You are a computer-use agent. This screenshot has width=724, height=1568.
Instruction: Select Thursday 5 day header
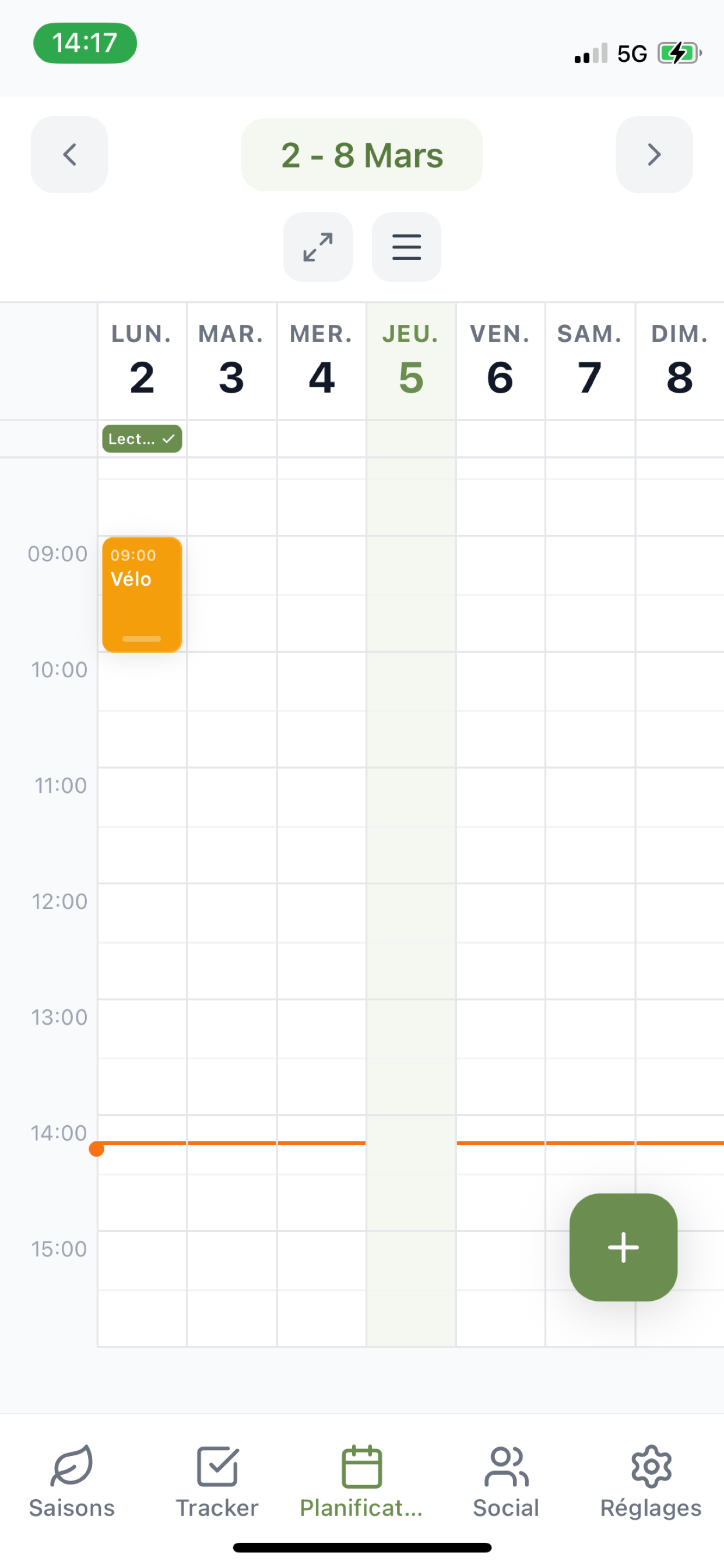pos(410,361)
